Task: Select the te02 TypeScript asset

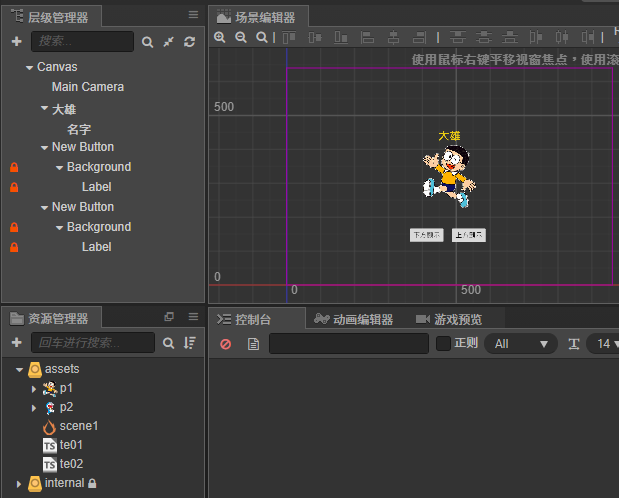Action: (x=63, y=464)
